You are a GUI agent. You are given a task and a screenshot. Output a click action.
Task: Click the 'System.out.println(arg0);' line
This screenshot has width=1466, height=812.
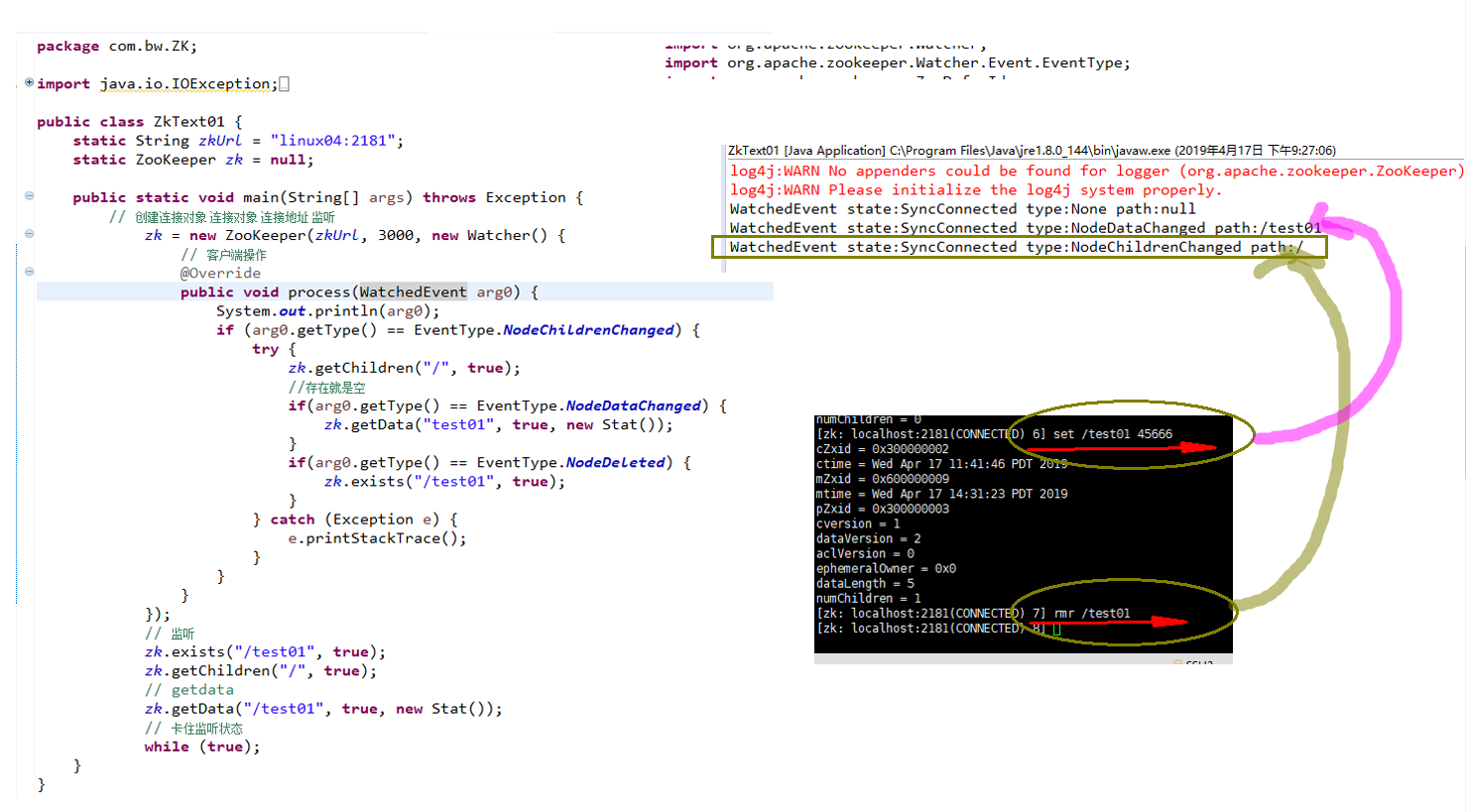point(328,311)
